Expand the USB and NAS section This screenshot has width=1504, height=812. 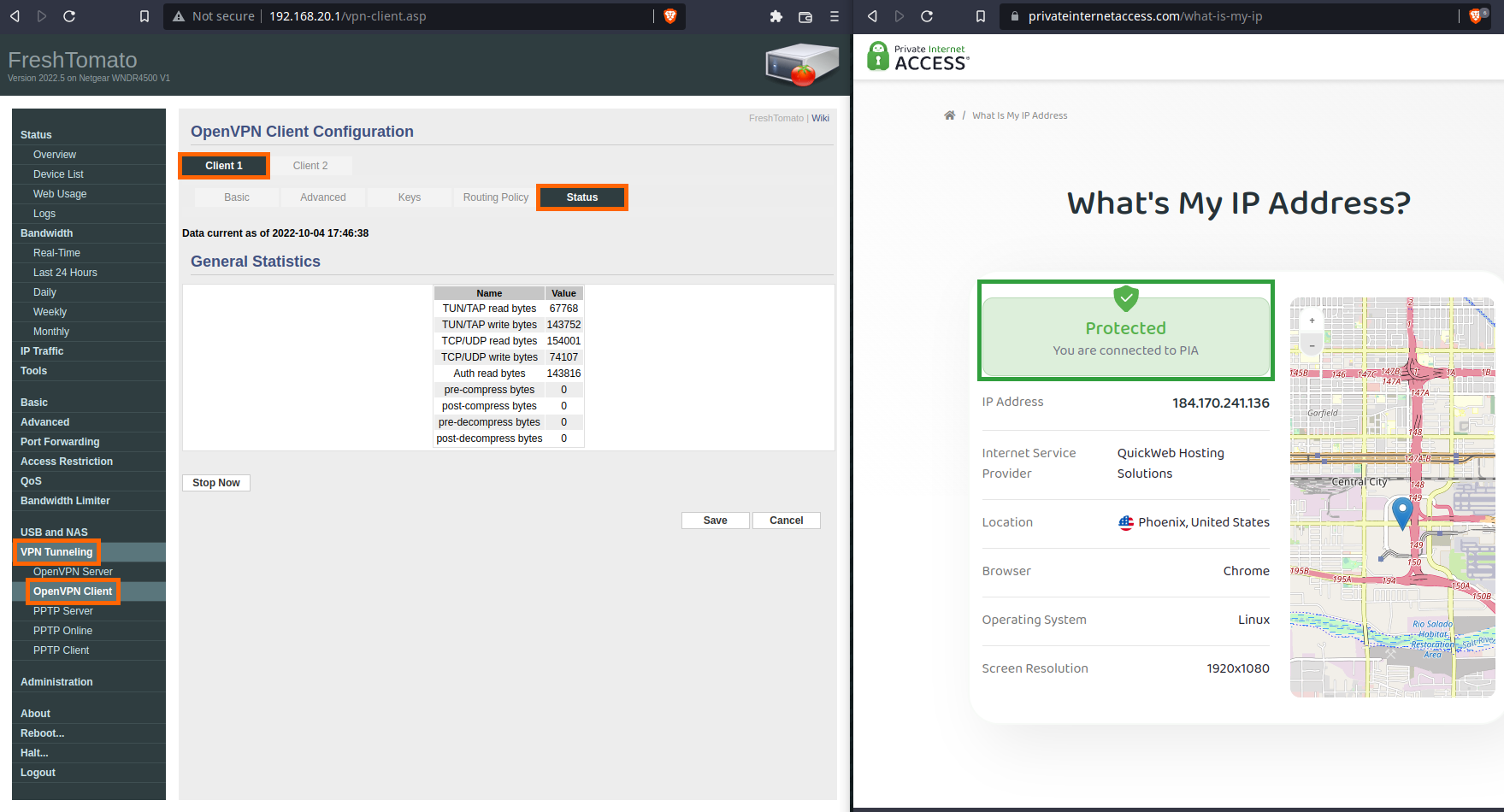coord(54,533)
